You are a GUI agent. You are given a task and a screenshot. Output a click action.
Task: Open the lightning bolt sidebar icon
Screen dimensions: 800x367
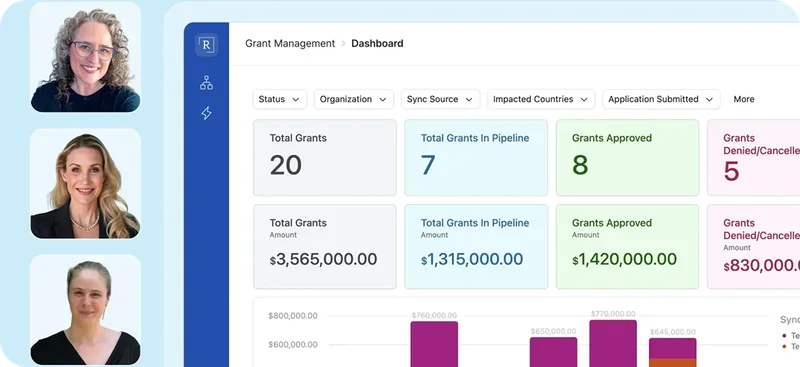[206, 113]
